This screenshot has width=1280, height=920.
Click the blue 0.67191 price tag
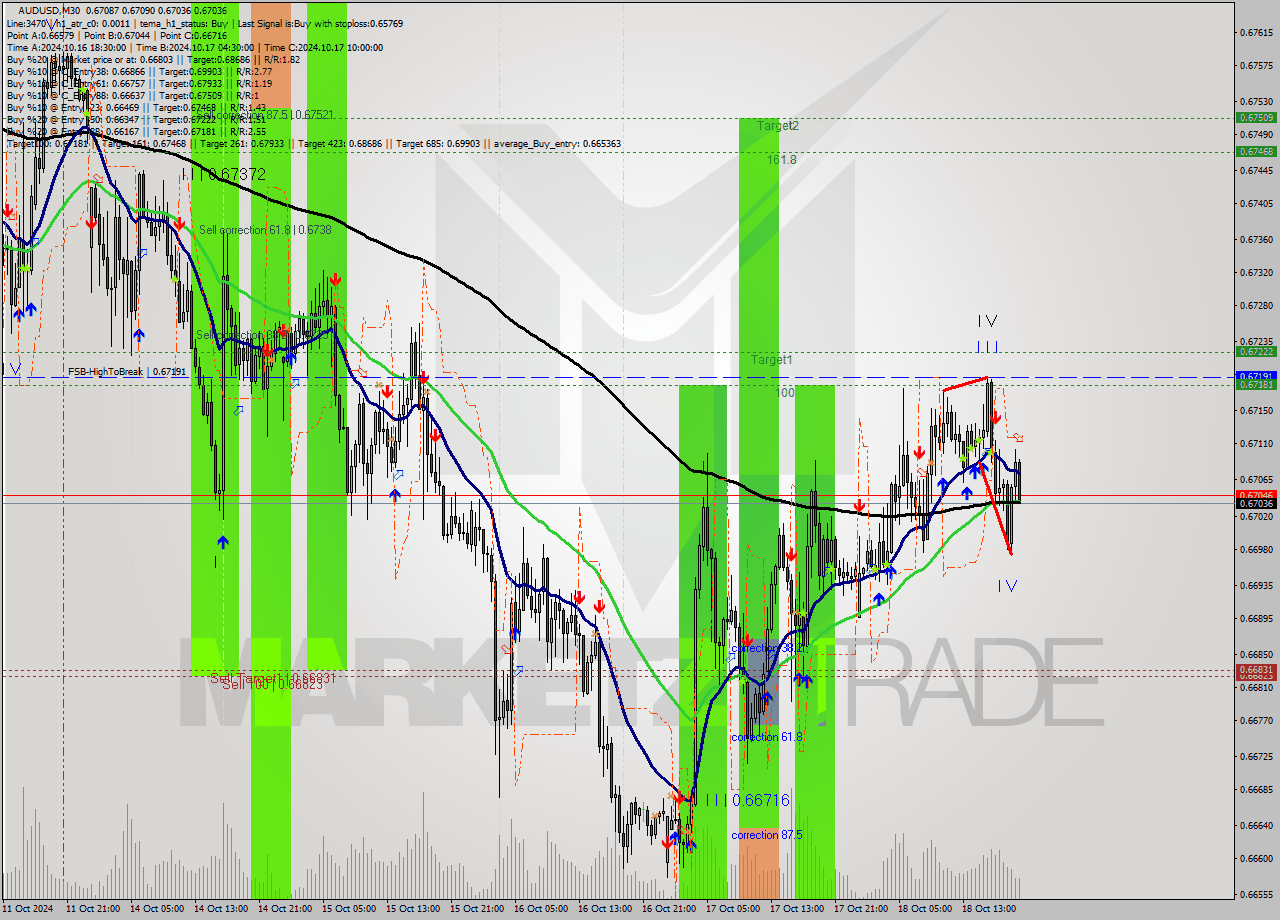[1256, 376]
